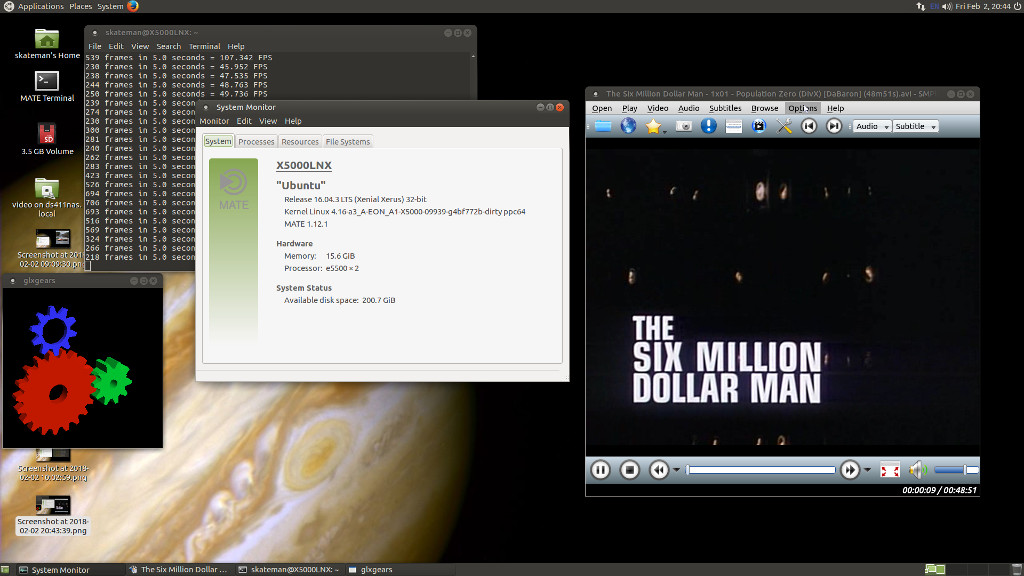
Task: Open the Audio menu in SMPlayer menu bar
Action: pos(688,108)
